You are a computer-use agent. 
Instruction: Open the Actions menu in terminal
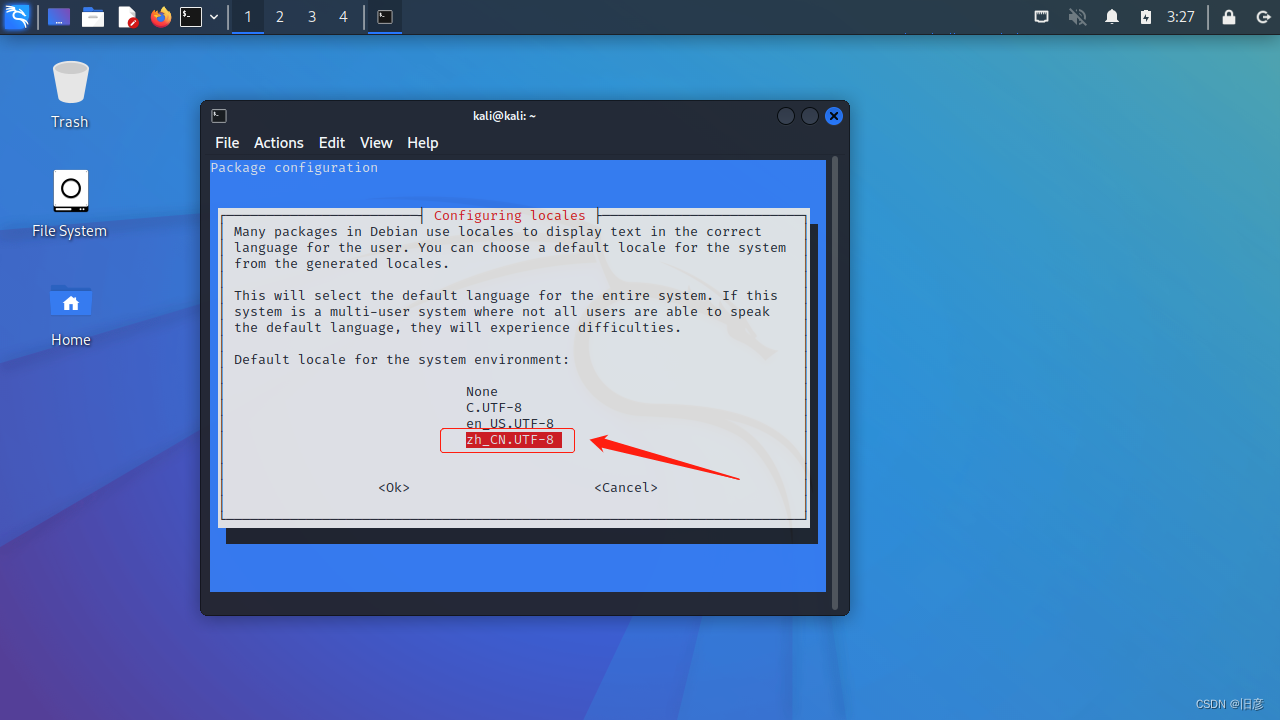[x=278, y=143]
